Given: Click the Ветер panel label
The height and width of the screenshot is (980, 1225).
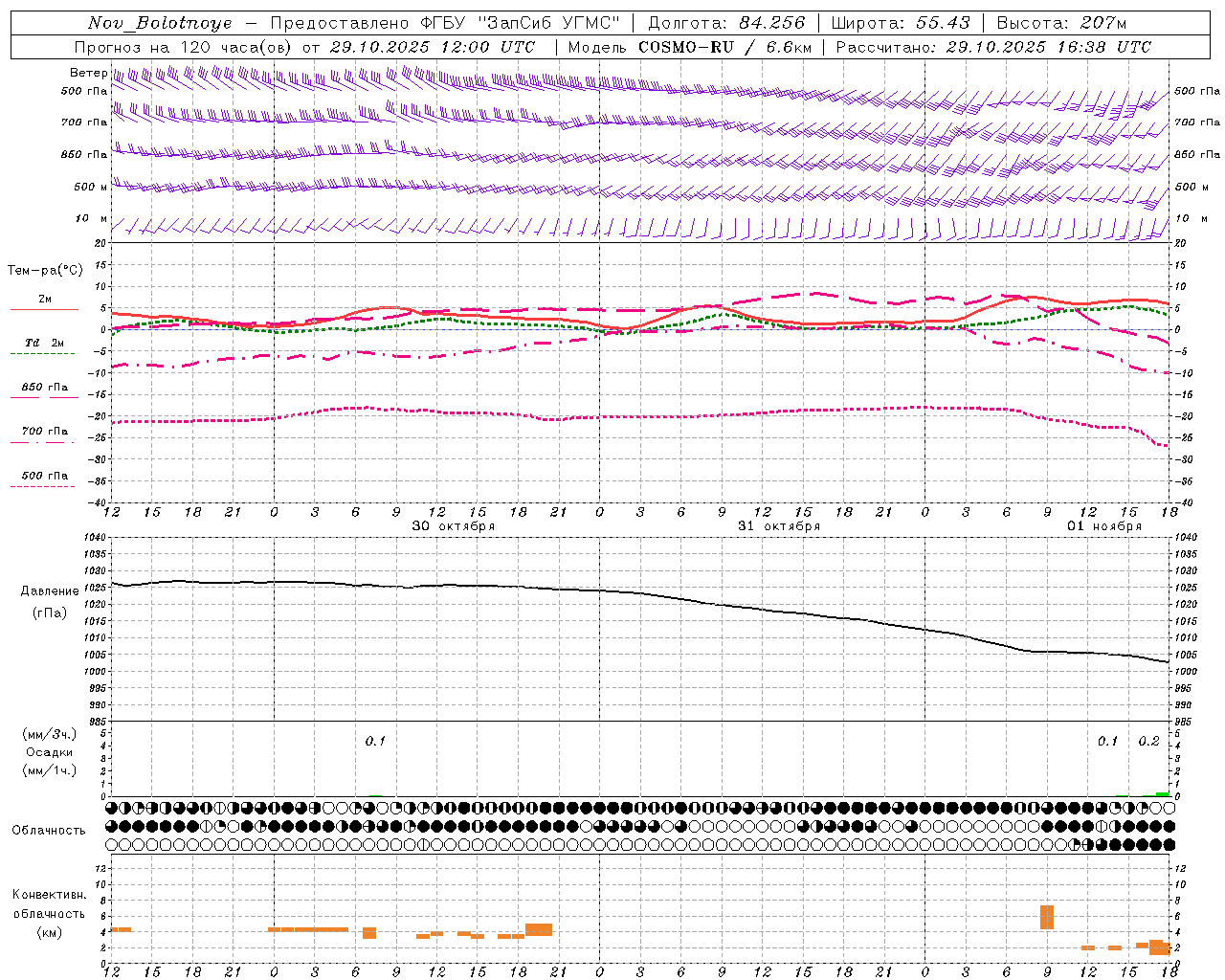Looking at the screenshot, I should tap(88, 73).
